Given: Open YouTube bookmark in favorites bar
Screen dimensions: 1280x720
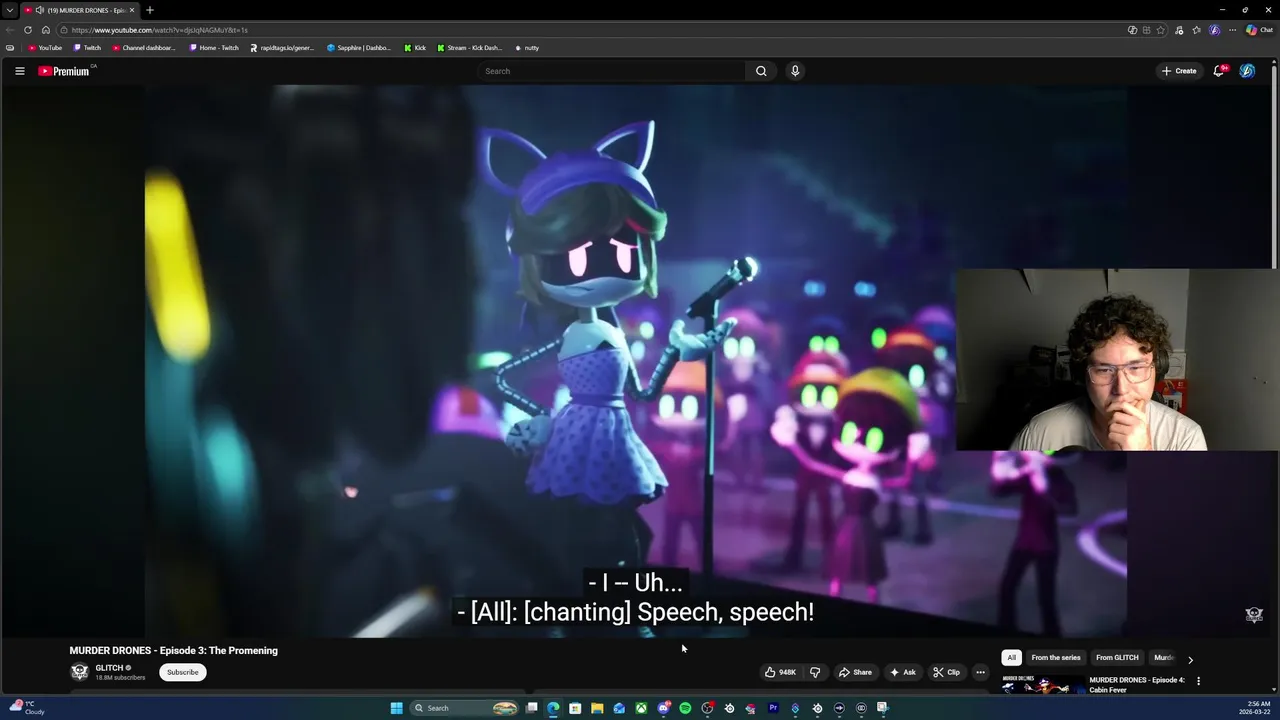Looking at the screenshot, I should (45, 48).
